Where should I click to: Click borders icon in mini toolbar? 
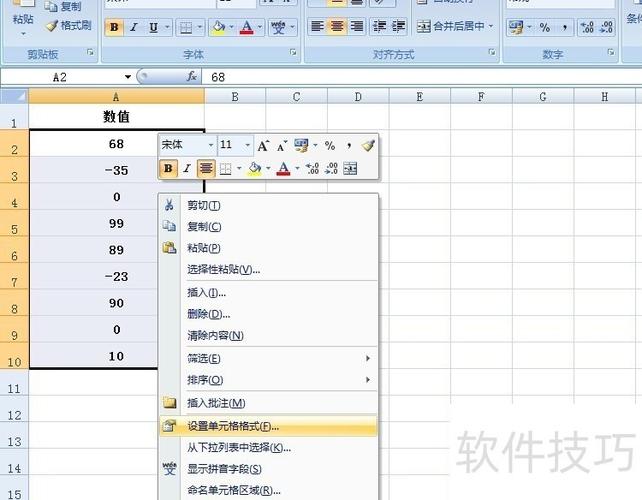click(226, 168)
